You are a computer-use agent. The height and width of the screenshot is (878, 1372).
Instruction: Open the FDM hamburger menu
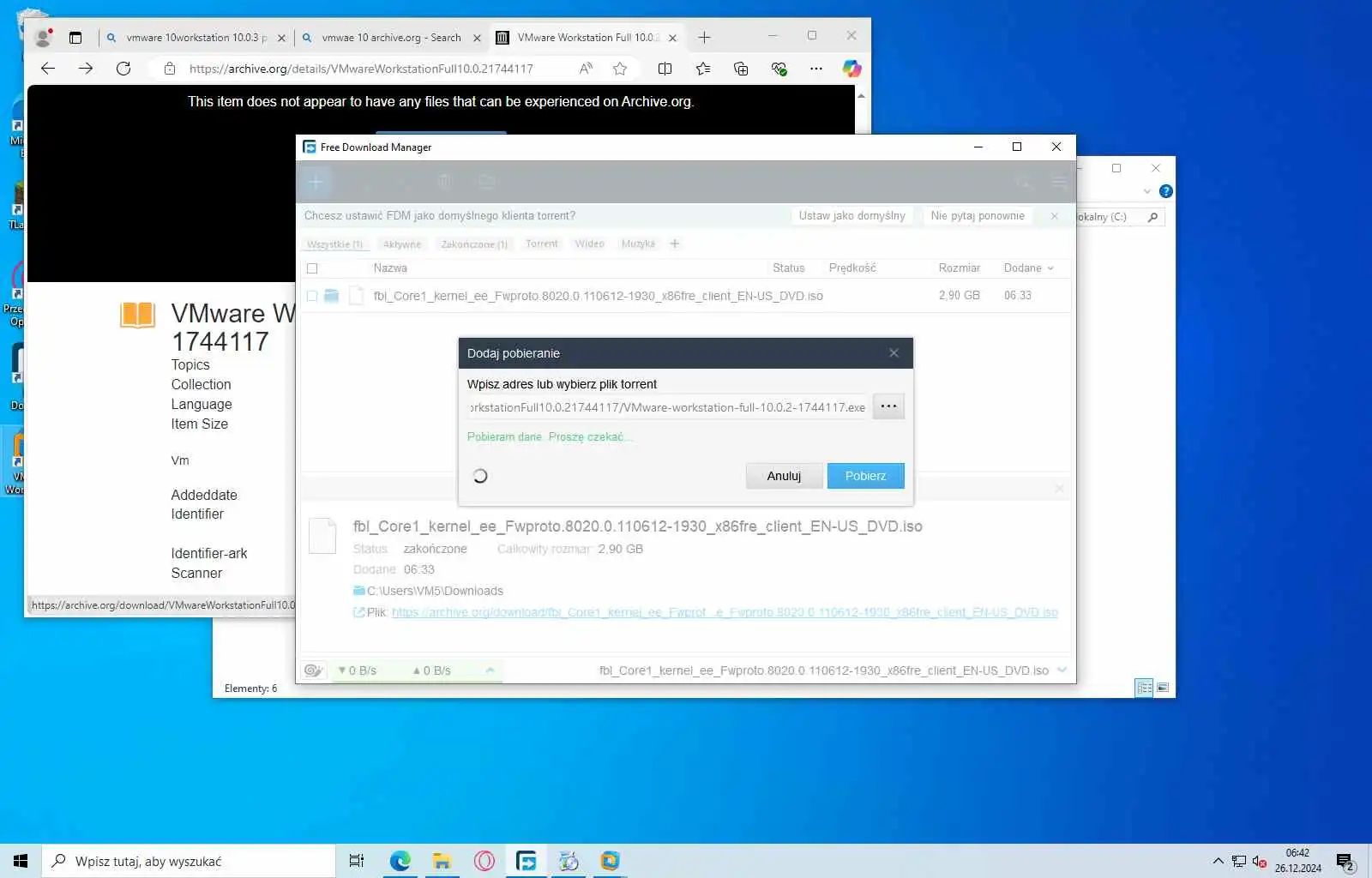(x=1060, y=182)
